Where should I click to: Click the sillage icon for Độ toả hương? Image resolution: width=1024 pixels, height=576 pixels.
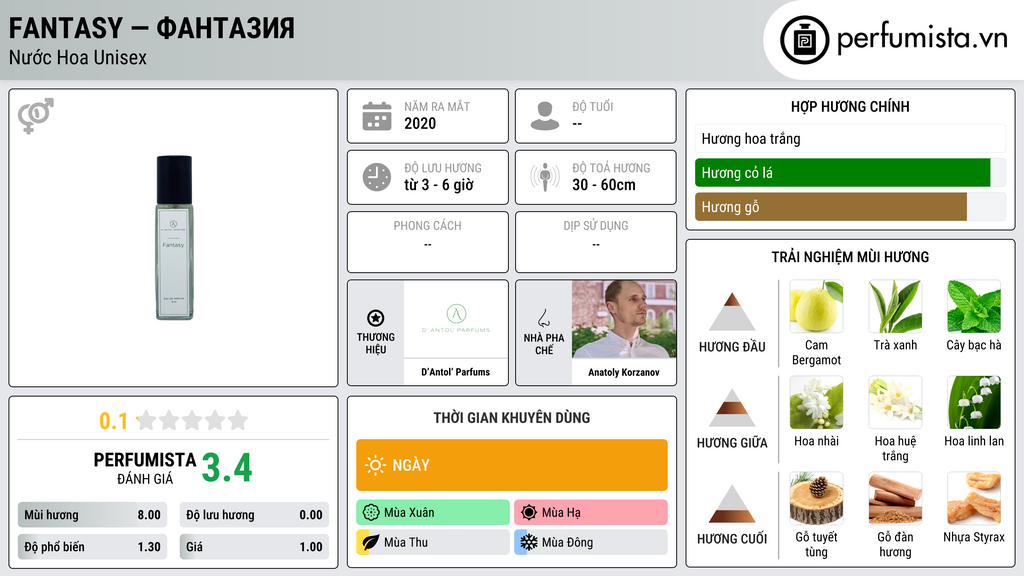point(545,177)
